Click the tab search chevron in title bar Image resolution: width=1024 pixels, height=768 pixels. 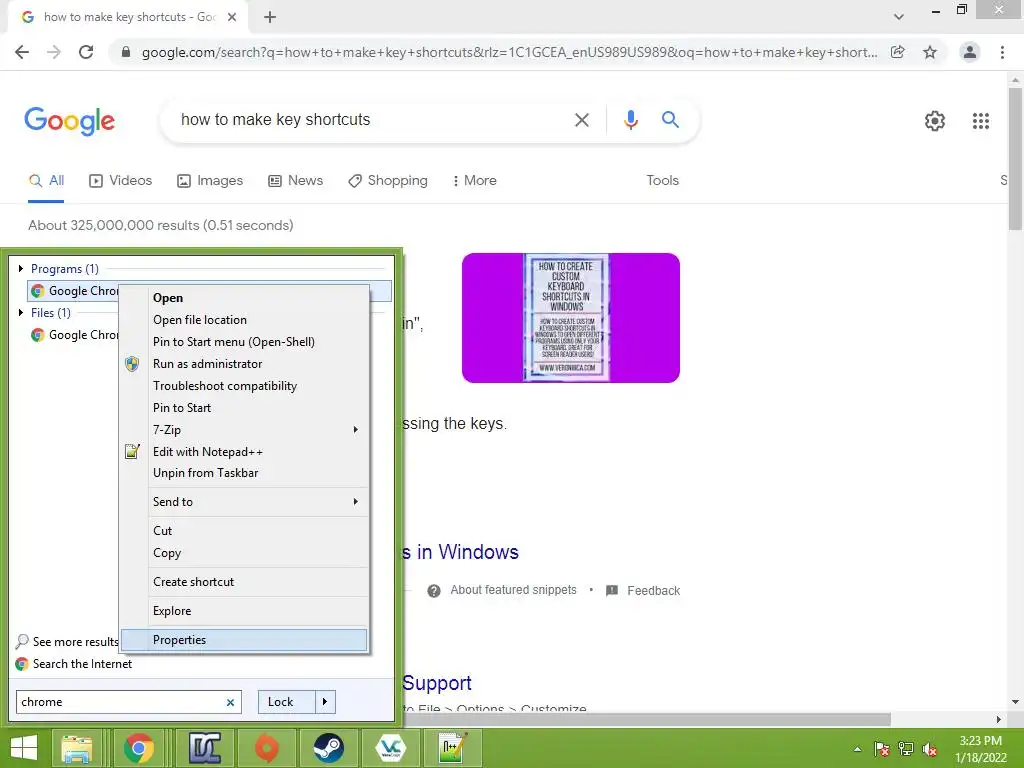(x=899, y=17)
